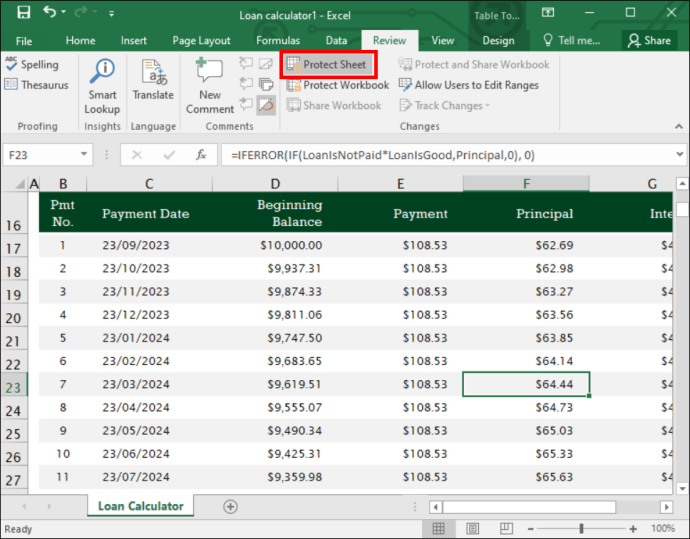The width and height of the screenshot is (690, 539).
Task: Click the zoom out minus button
Action: click(531, 528)
